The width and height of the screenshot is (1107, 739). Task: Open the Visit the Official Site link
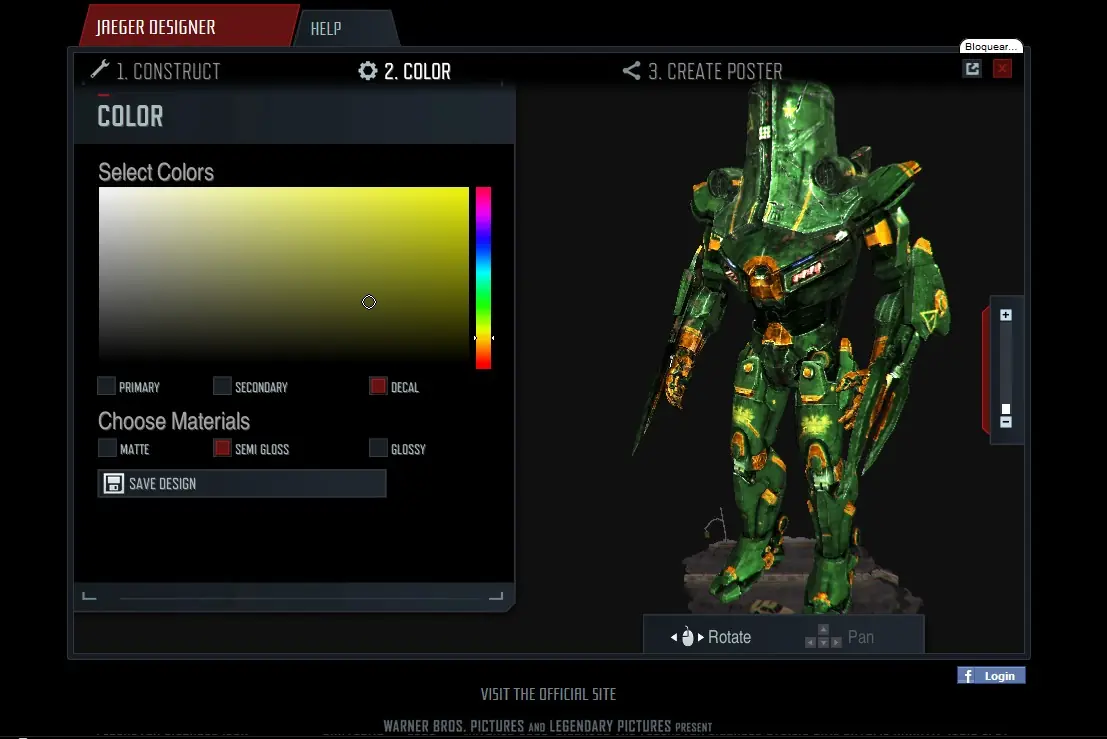click(x=549, y=694)
